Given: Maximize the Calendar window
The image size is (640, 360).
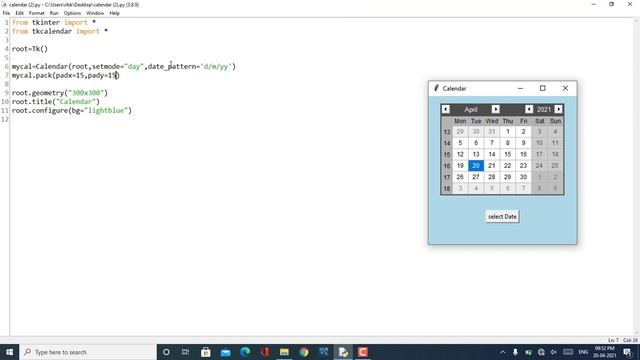Looking at the screenshot, I should pos(542,88).
